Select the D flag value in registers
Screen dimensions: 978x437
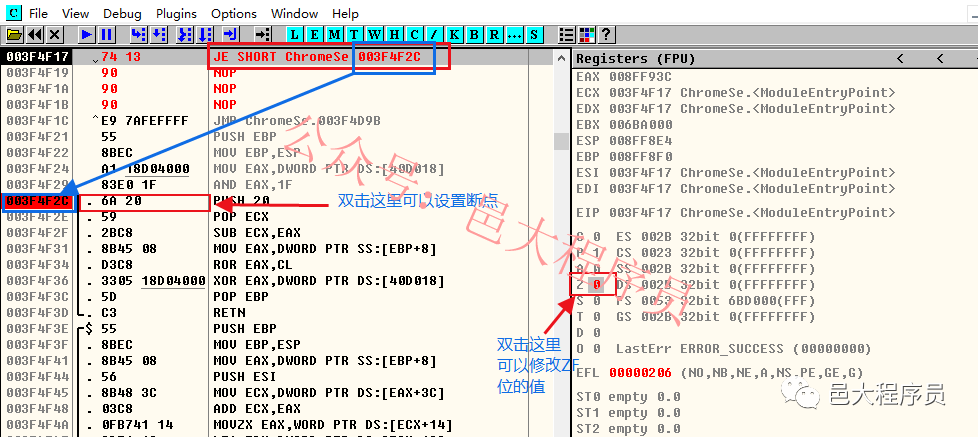596,333
